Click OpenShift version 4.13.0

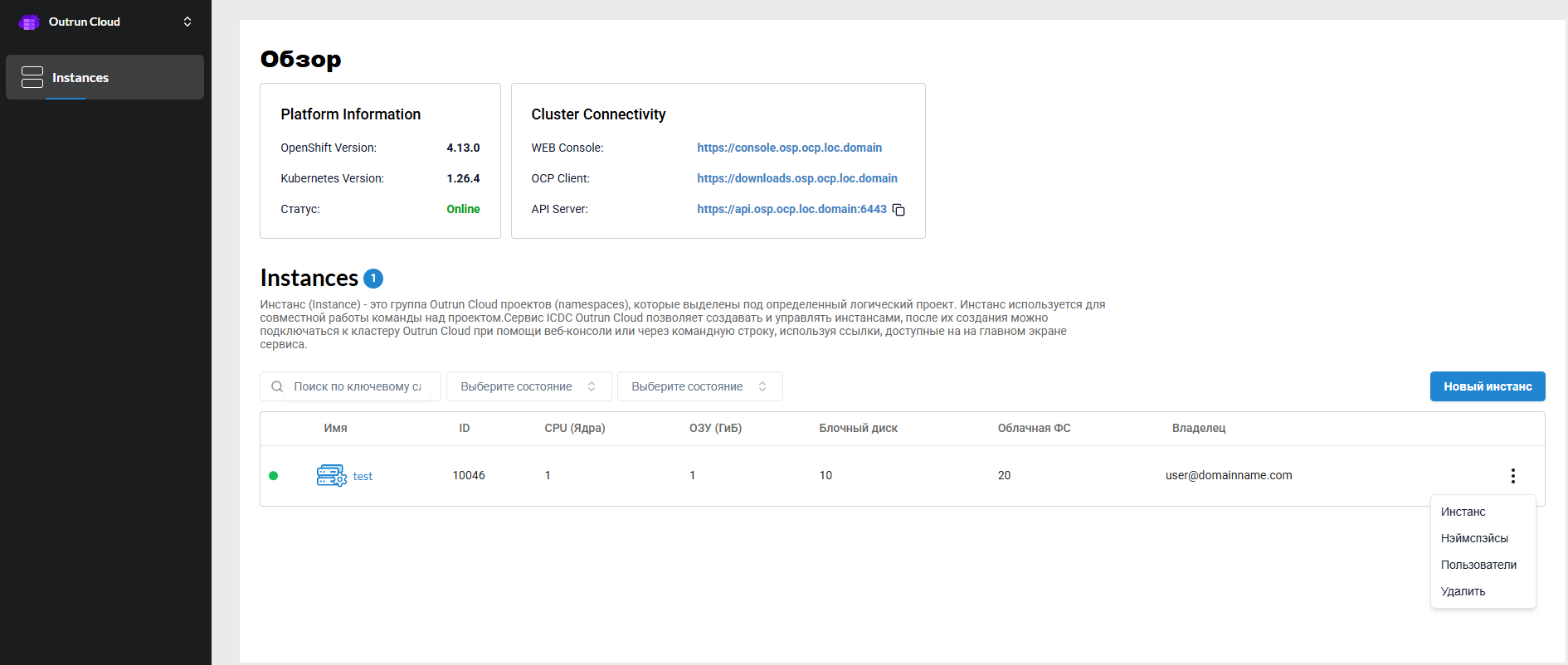pos(463,148)
